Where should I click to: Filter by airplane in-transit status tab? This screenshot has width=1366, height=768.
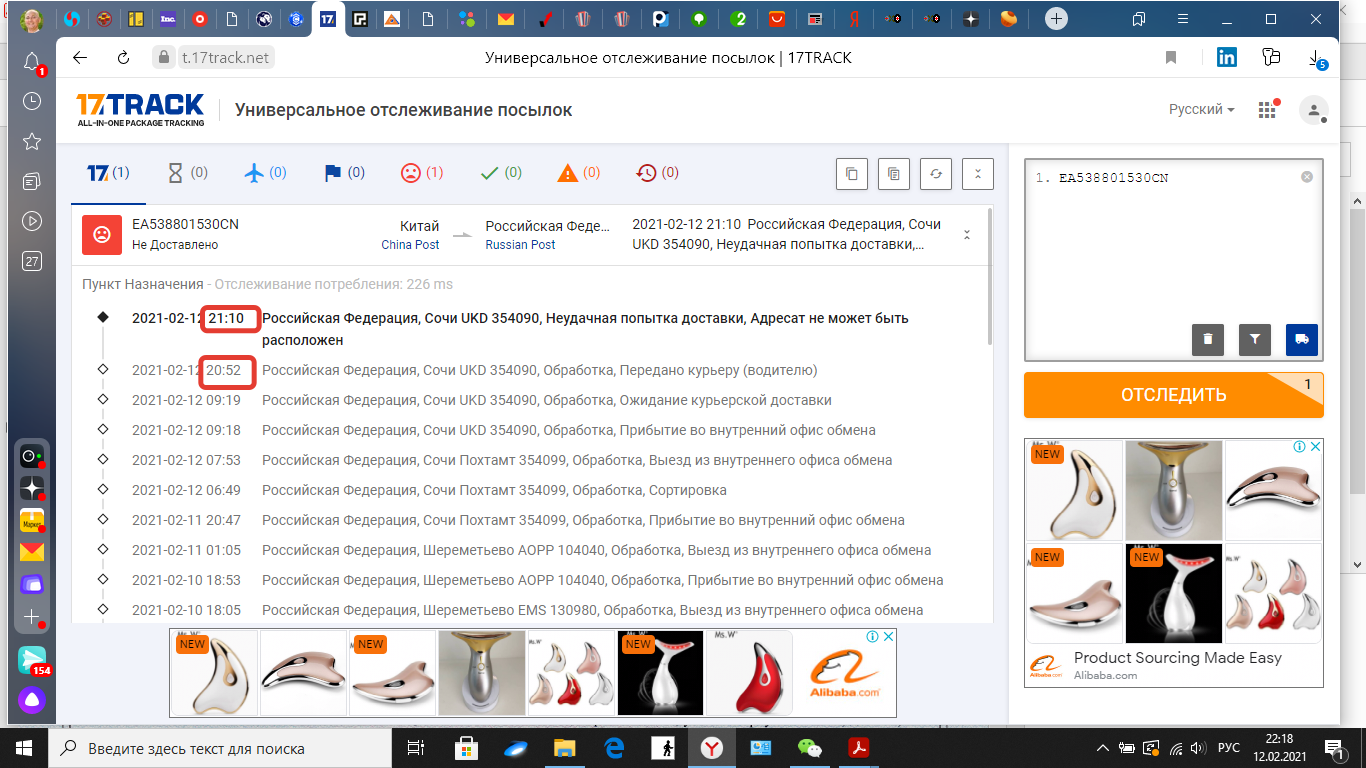click(265, 173)
